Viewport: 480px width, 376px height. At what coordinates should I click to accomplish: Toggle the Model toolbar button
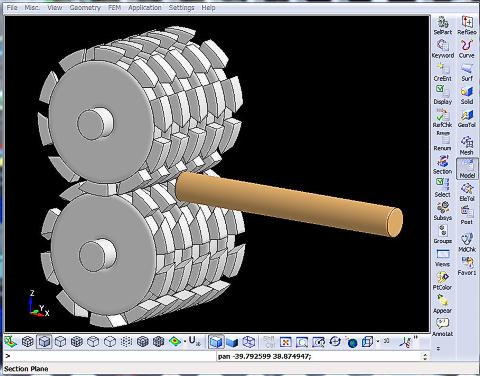click(x=467, y=169)
